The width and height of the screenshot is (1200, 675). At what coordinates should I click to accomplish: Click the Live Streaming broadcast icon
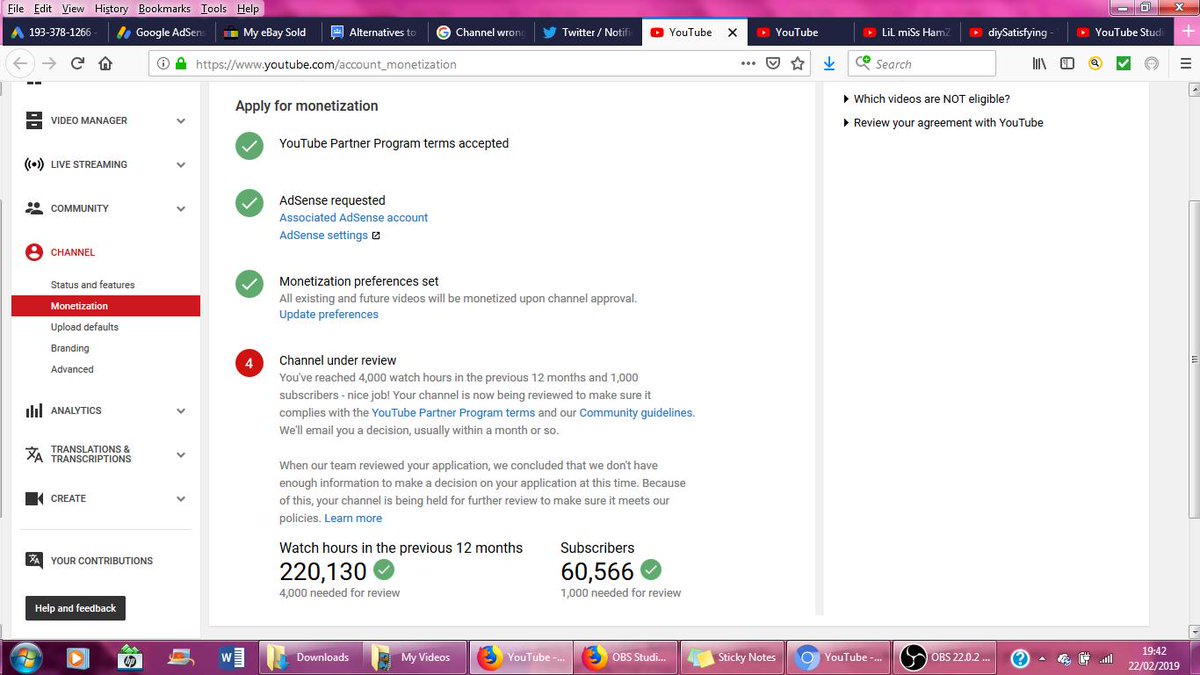34,164
